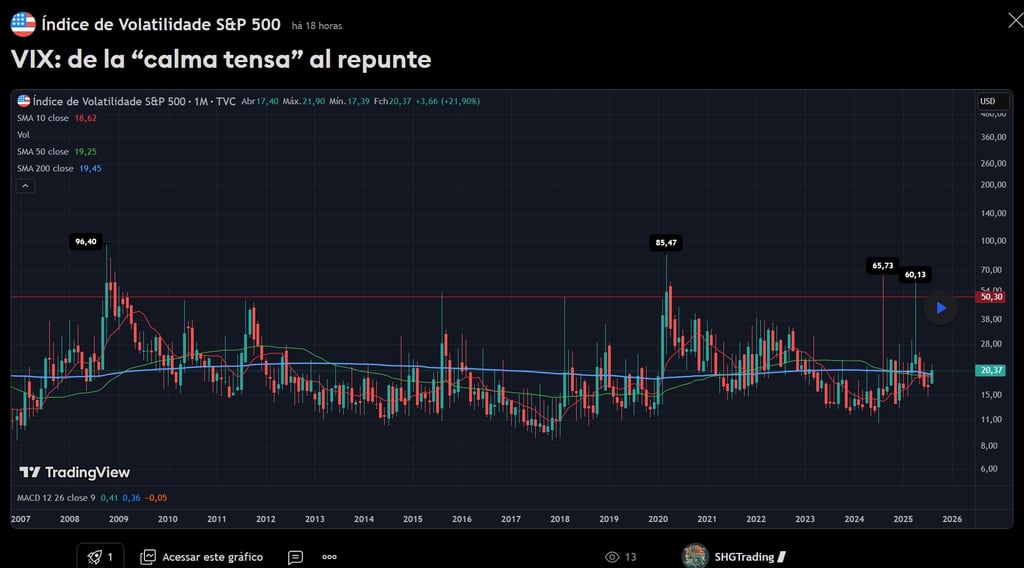Open the more options ellipsis menu

click(x=329, y=557)
